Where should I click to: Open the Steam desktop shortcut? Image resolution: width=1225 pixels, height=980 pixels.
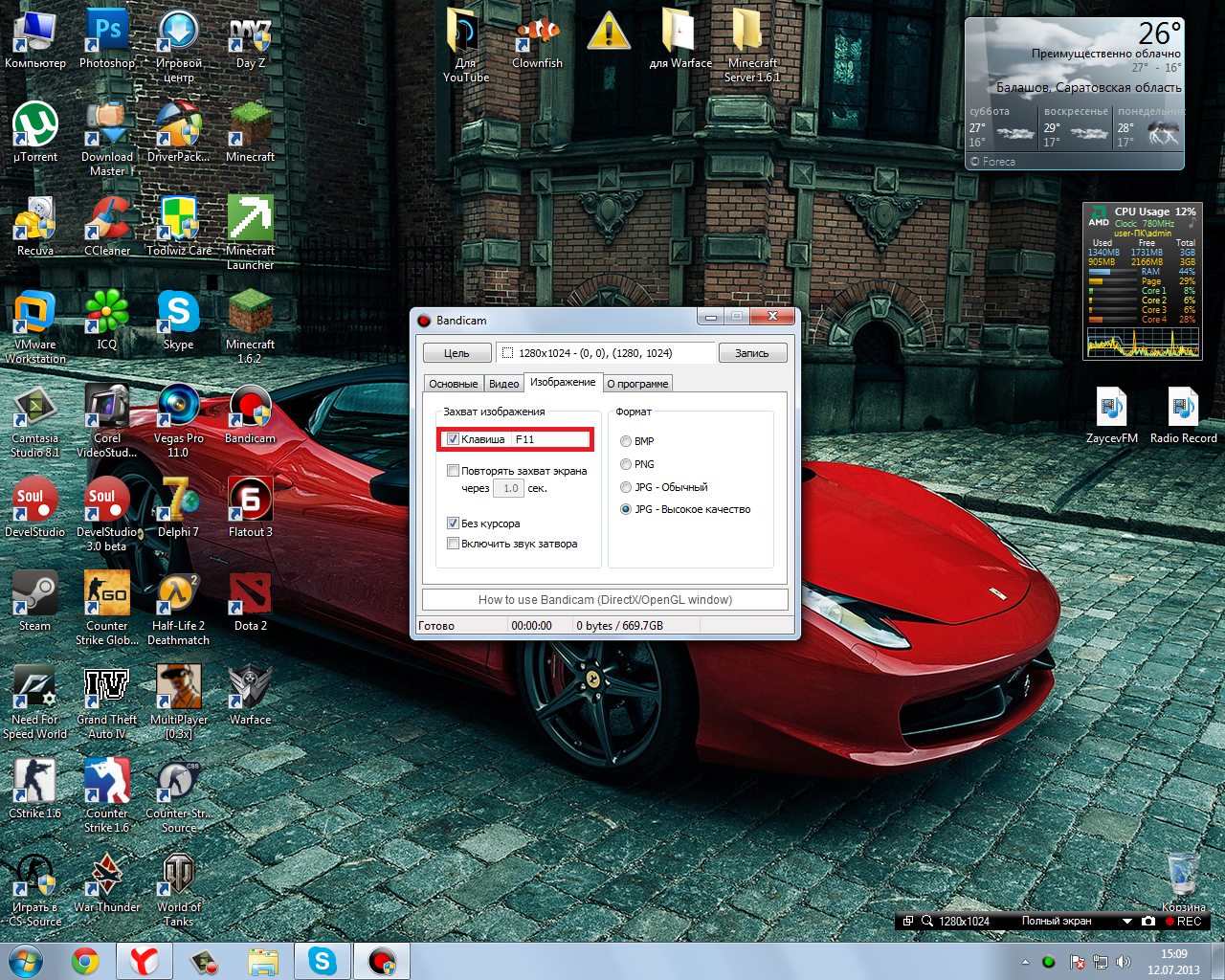click(x=35, y=603)
